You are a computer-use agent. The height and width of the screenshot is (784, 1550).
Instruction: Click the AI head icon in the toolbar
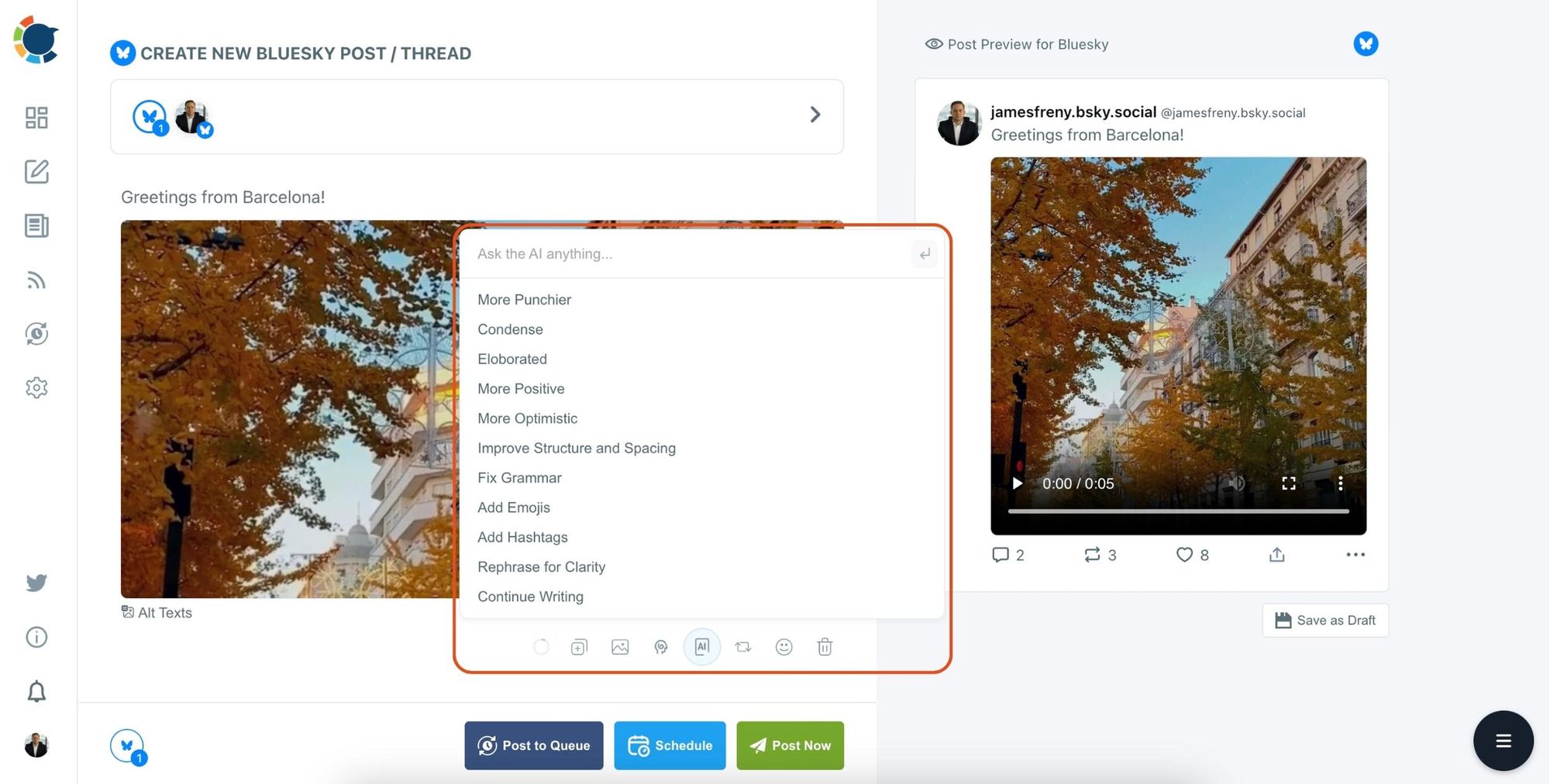pyautogui.click(x=661, y=647)
